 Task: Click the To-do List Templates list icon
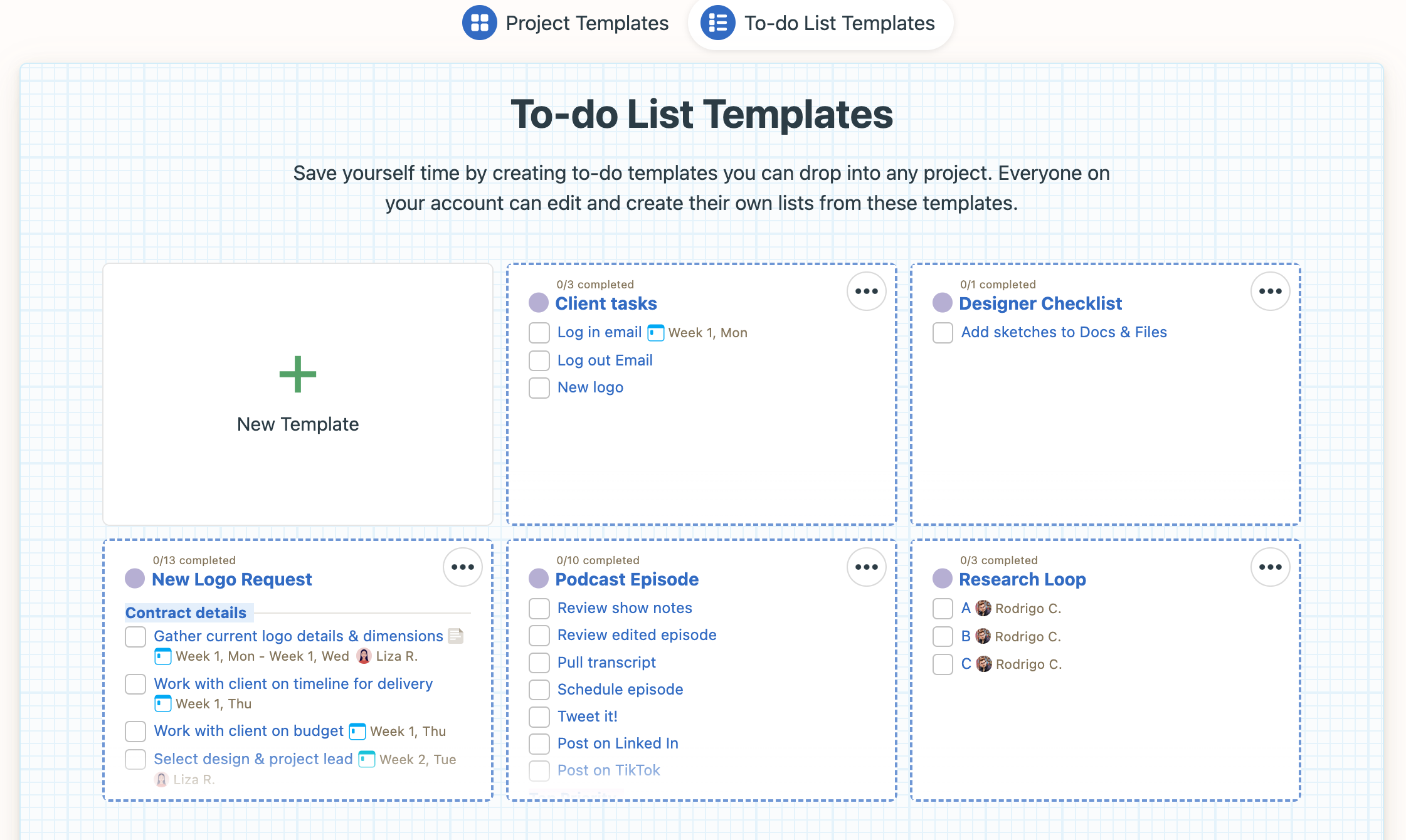pos(717,23)
